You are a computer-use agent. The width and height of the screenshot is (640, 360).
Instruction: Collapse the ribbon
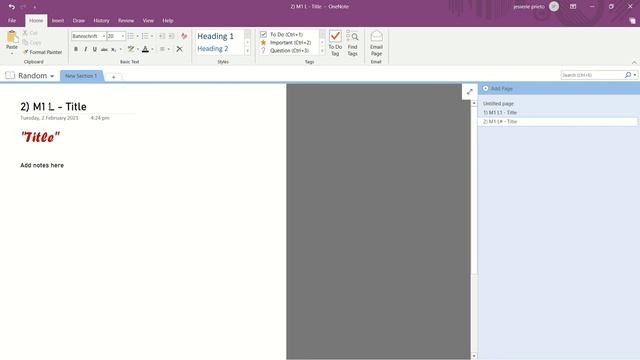634,62
